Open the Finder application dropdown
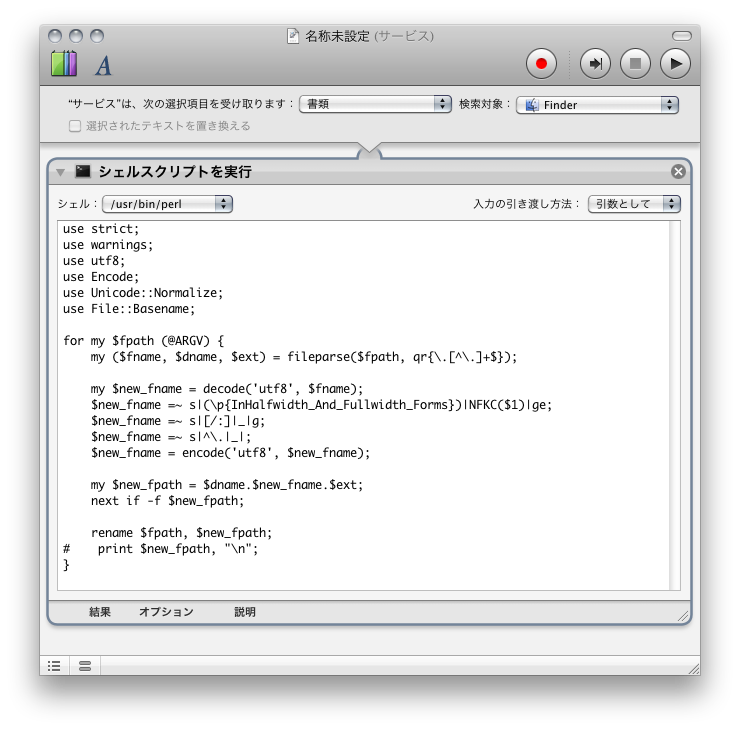 tap(597, 105)
